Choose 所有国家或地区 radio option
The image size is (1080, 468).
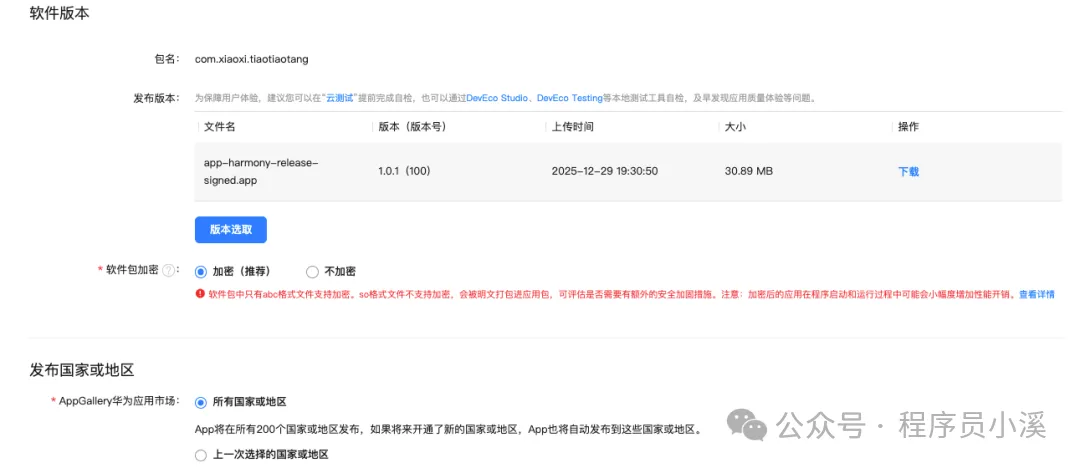pyautogui.click(x=201, y=402)
